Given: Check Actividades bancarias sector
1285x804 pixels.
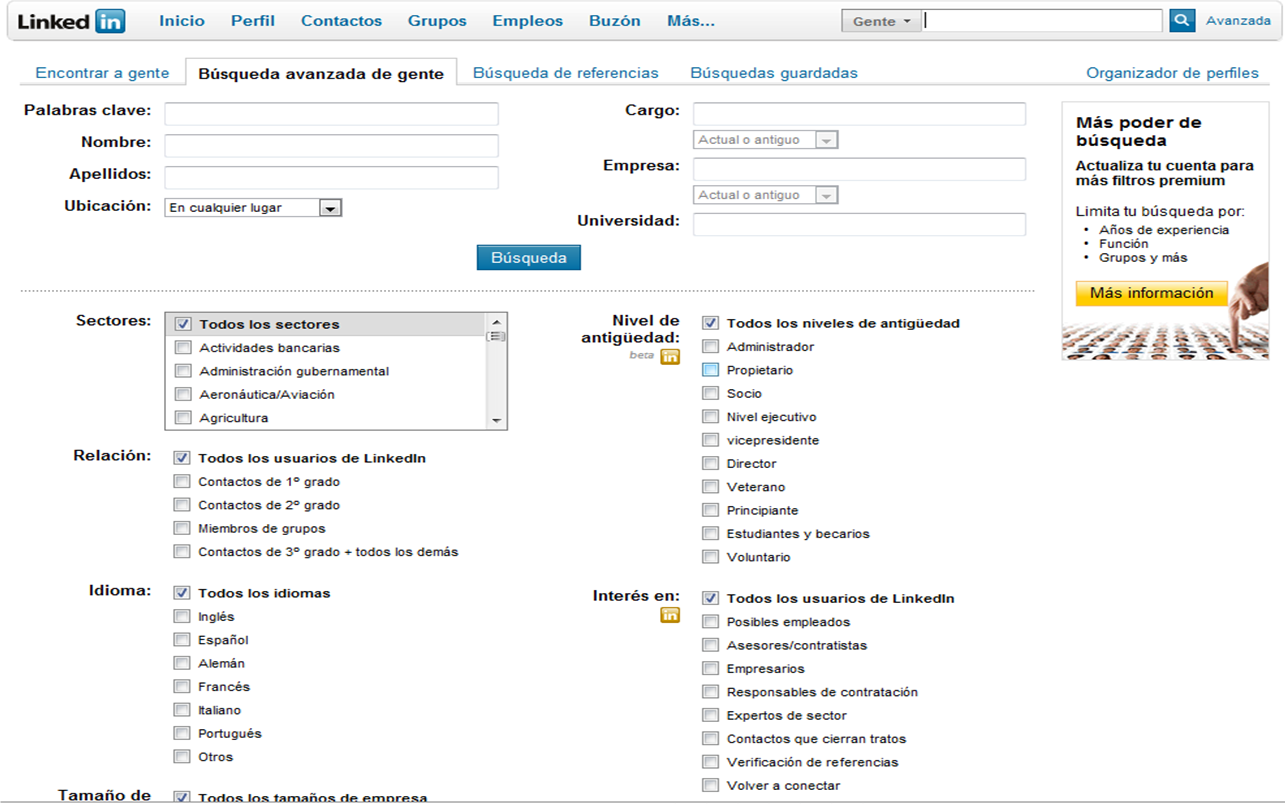Looking at the screenshot, I should tap(183, 348).
